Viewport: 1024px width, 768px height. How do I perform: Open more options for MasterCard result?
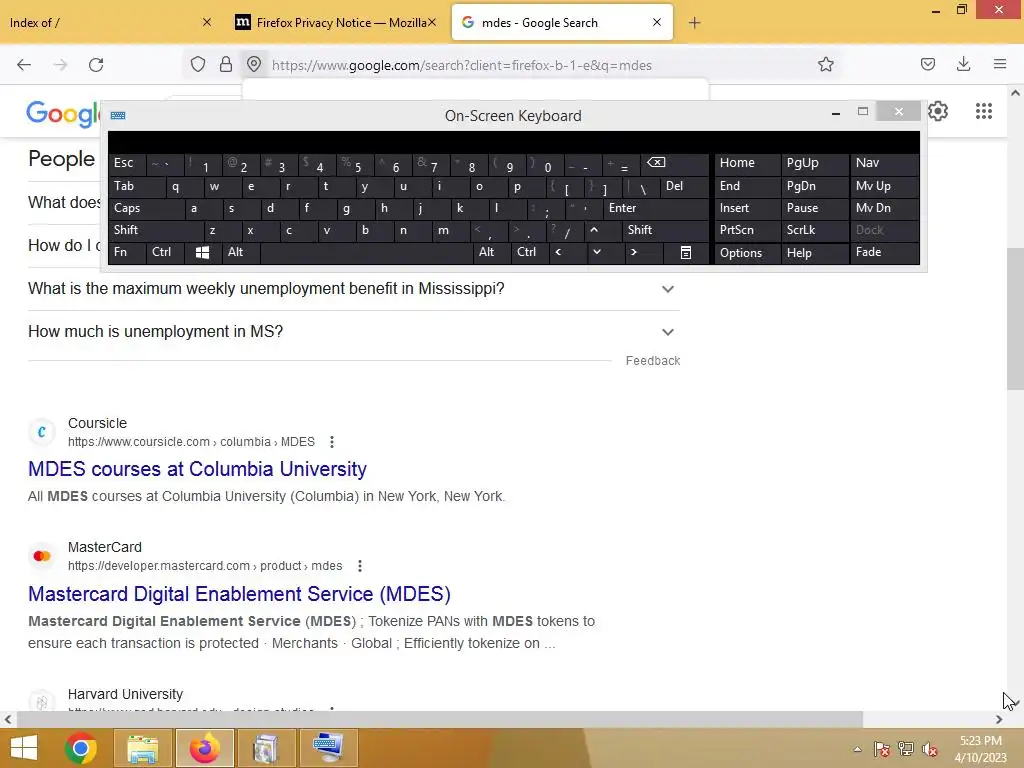[359, 566]
